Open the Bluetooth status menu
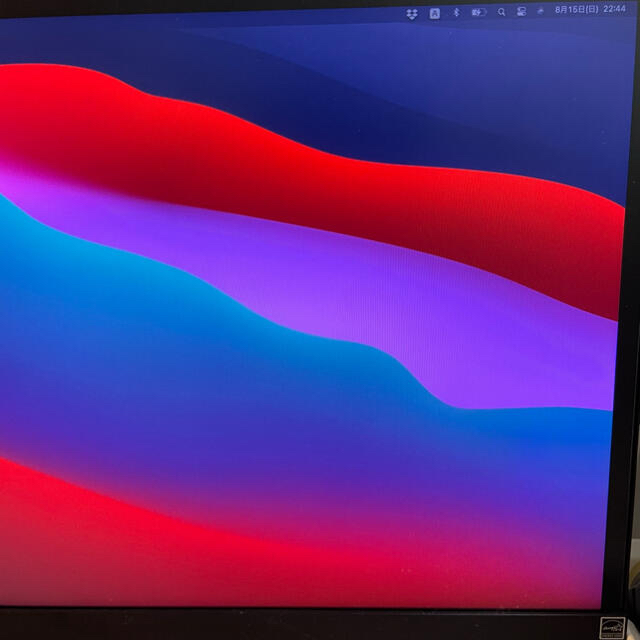This screenshot has width=640, height=640. [457, 13]
